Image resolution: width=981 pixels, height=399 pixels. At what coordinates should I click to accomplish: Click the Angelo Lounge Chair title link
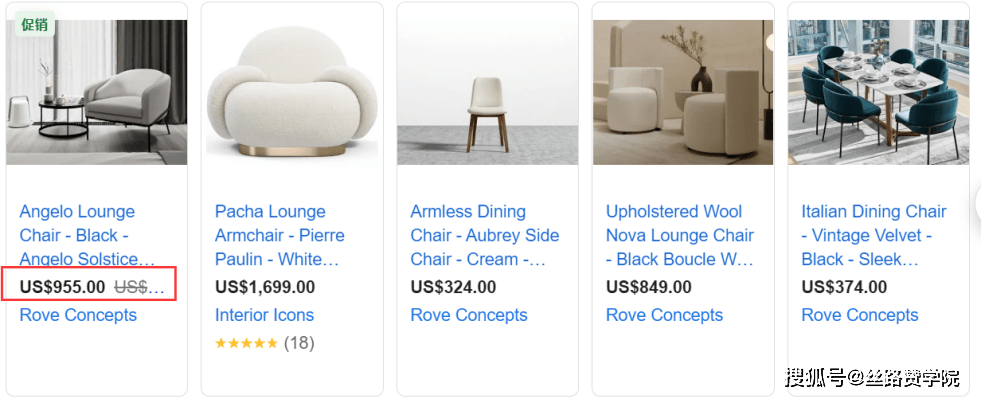coord(88,235)
